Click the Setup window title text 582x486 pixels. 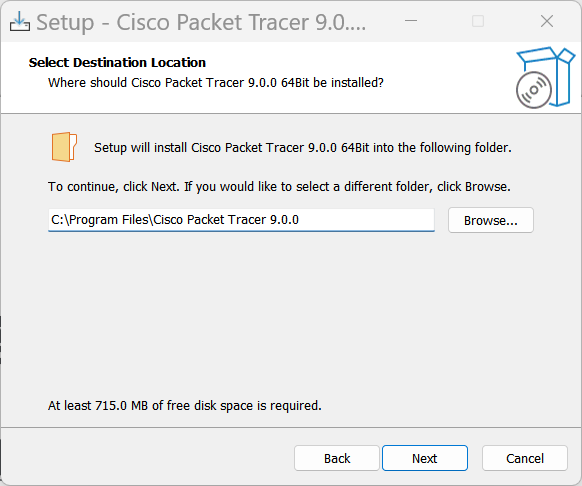click(201, 22)
